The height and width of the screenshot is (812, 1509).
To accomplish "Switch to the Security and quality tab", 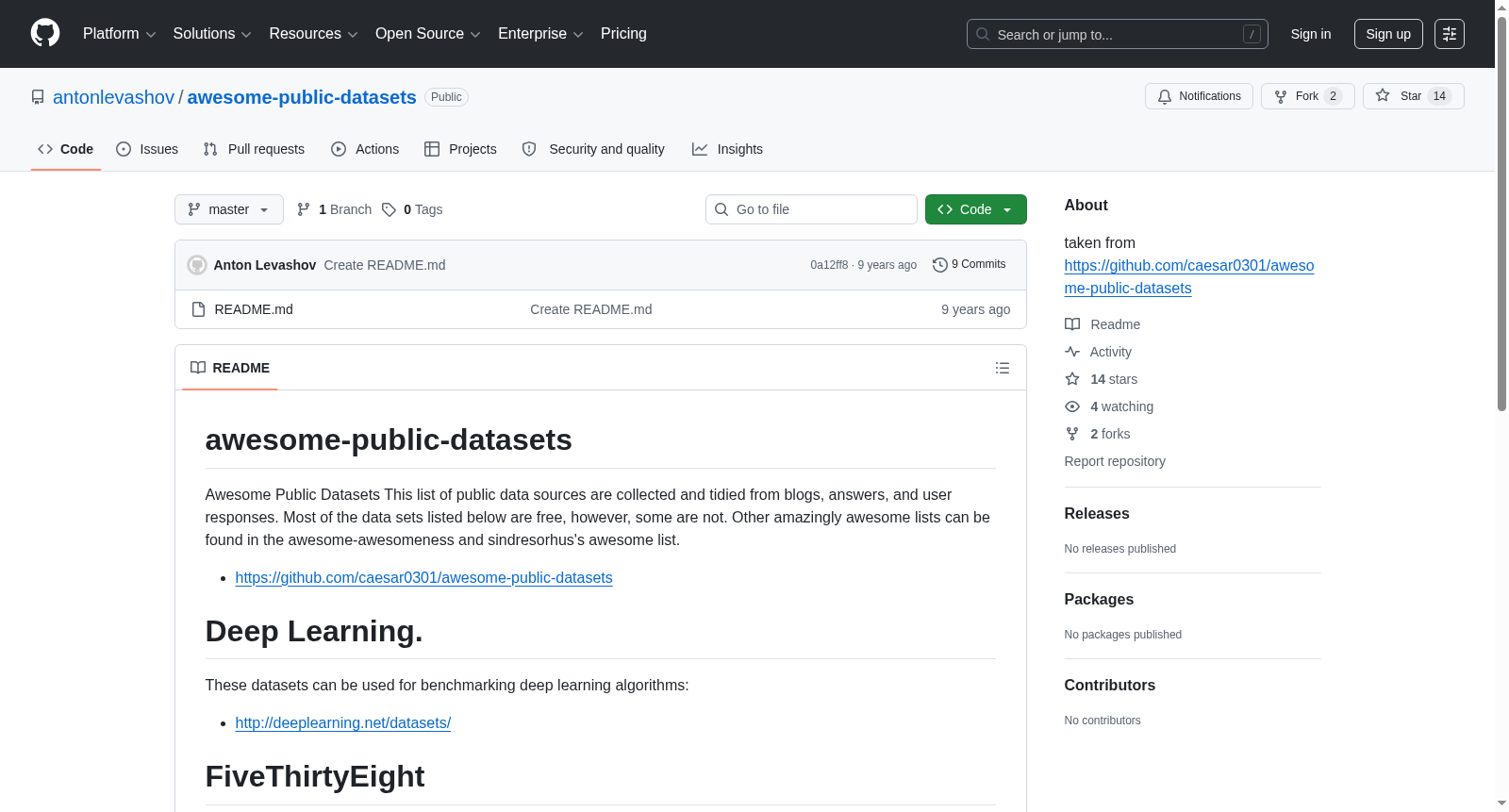I will coord(593,149).
